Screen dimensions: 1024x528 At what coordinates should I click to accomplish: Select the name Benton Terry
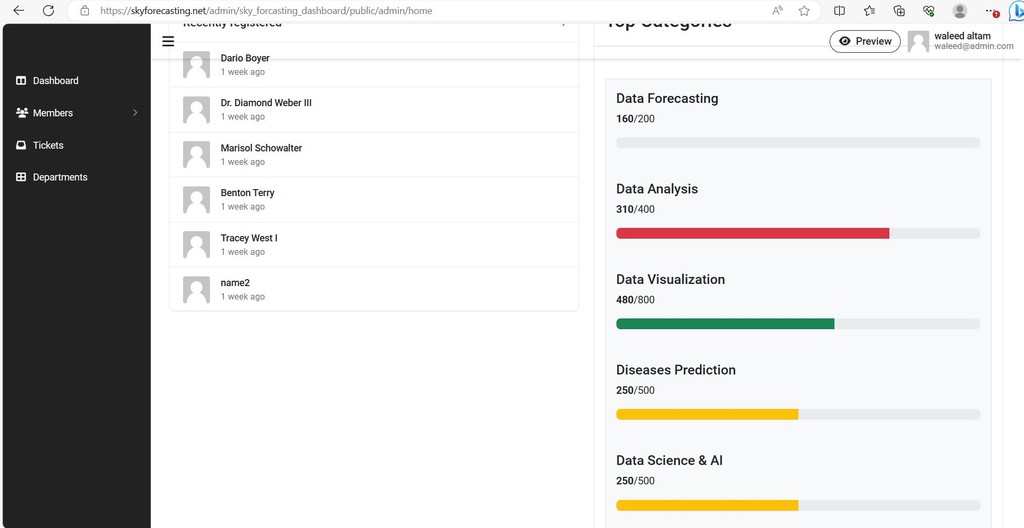pyautogui.click(x=248, y=193)
